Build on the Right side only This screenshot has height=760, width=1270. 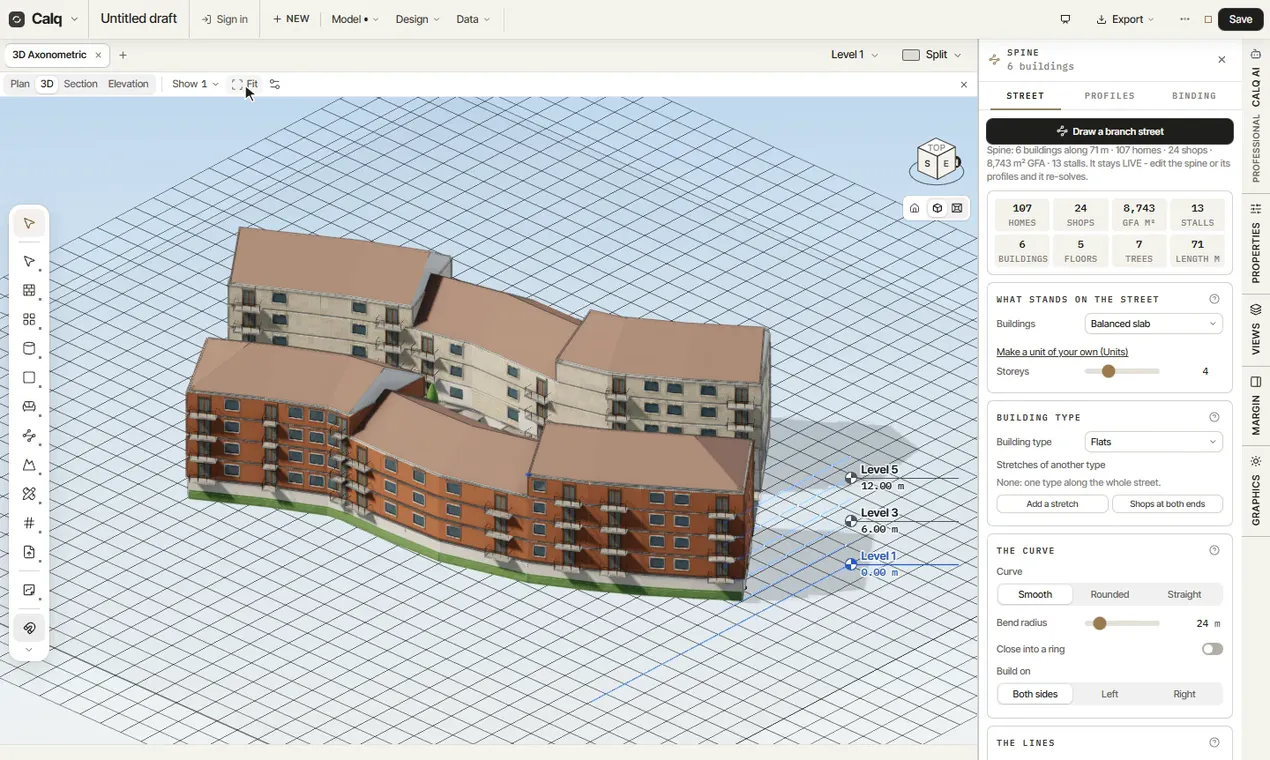1184,694
